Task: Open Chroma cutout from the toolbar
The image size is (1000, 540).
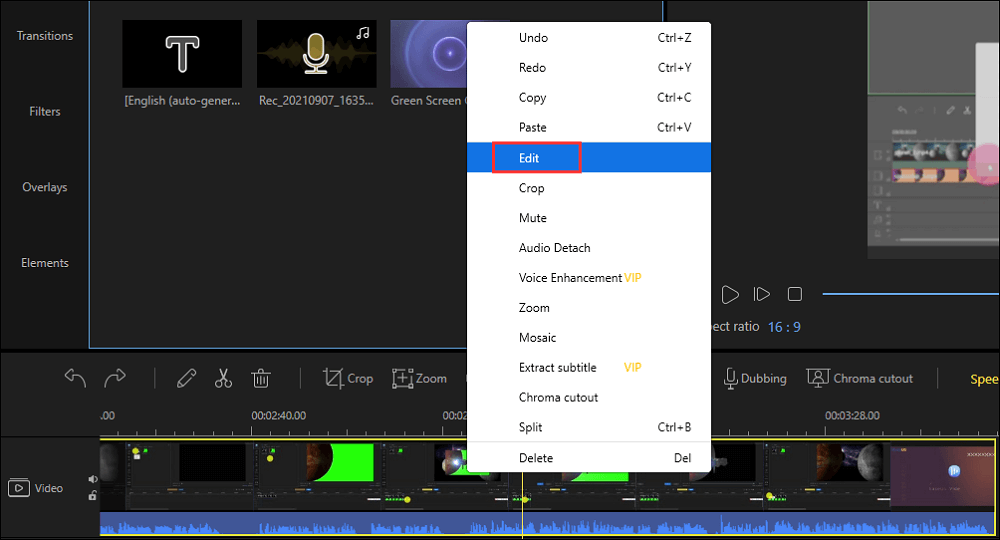Action: click(x=860, y=378)
